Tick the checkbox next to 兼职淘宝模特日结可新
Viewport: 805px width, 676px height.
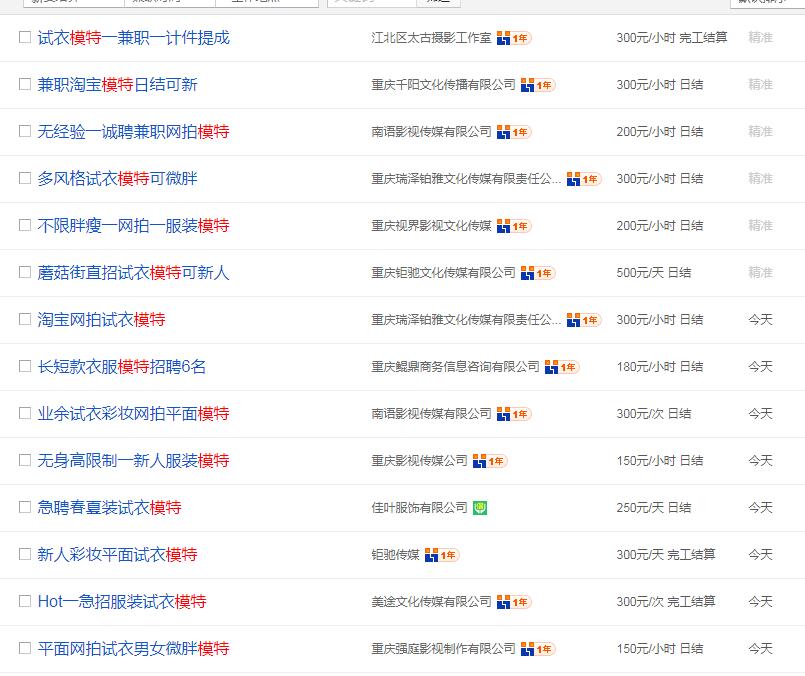pos(25,85)
